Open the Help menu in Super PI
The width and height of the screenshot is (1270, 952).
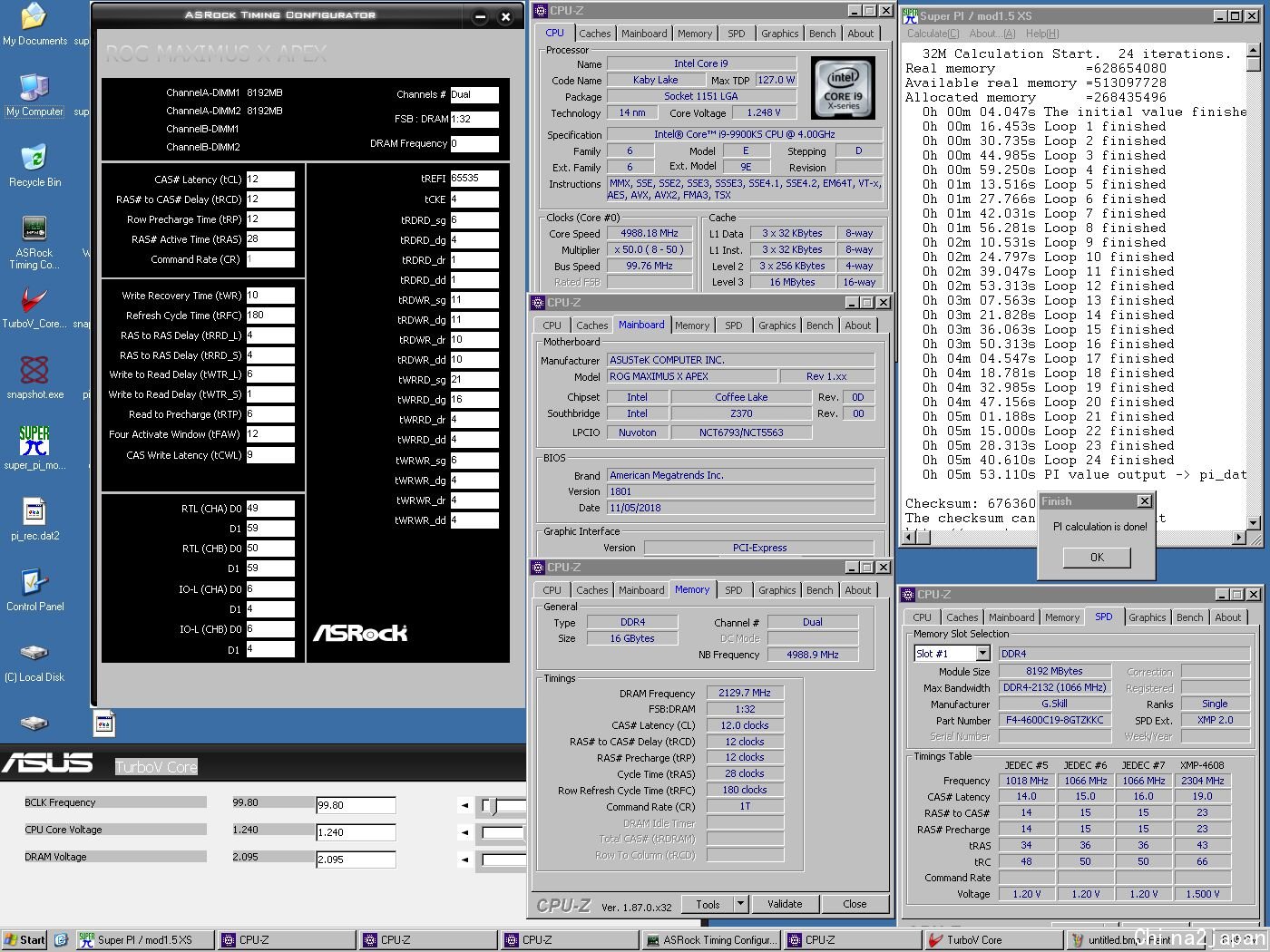[x=1042, y=34]
